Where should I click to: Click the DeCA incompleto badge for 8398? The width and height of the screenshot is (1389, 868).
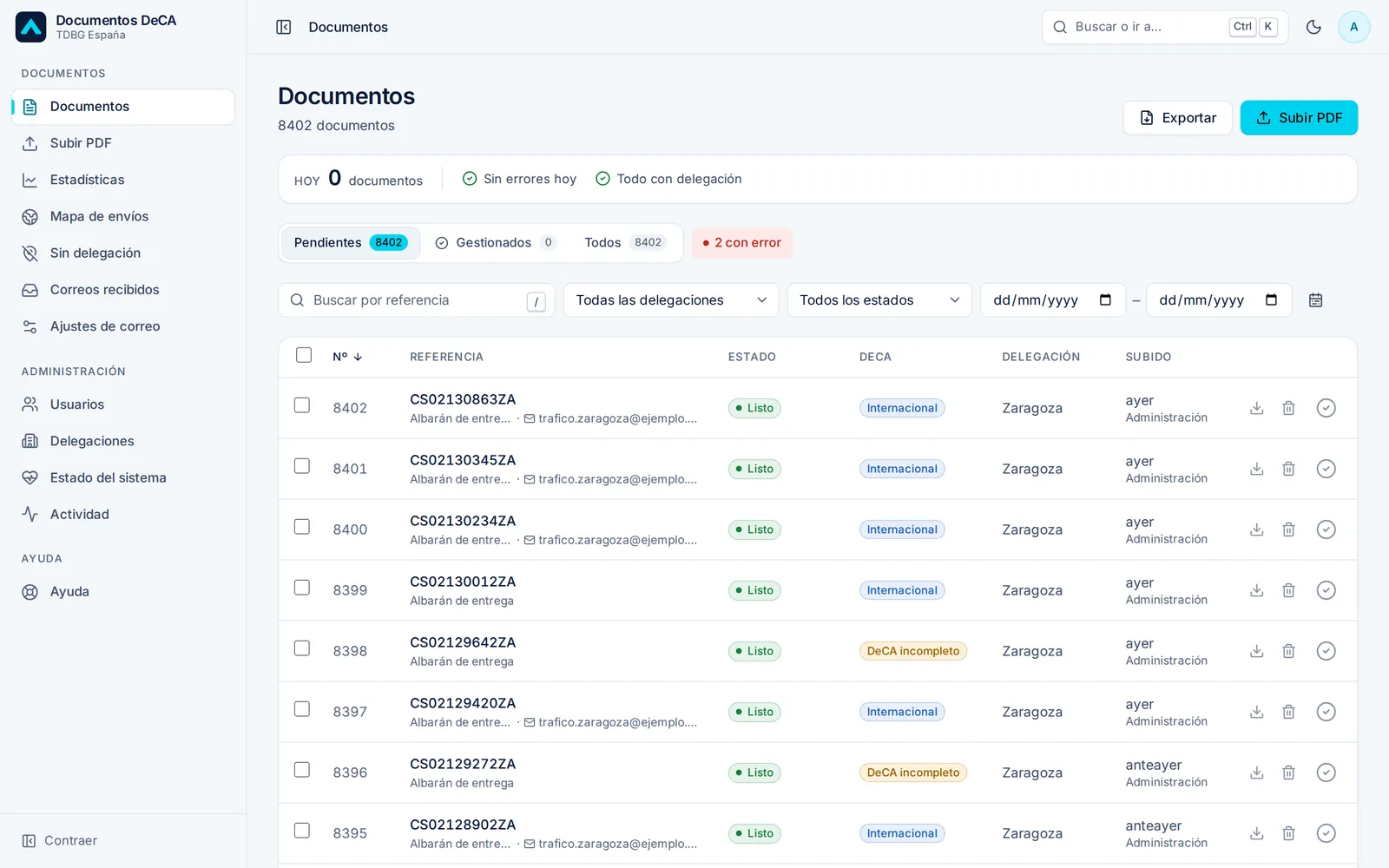(913, 651)
